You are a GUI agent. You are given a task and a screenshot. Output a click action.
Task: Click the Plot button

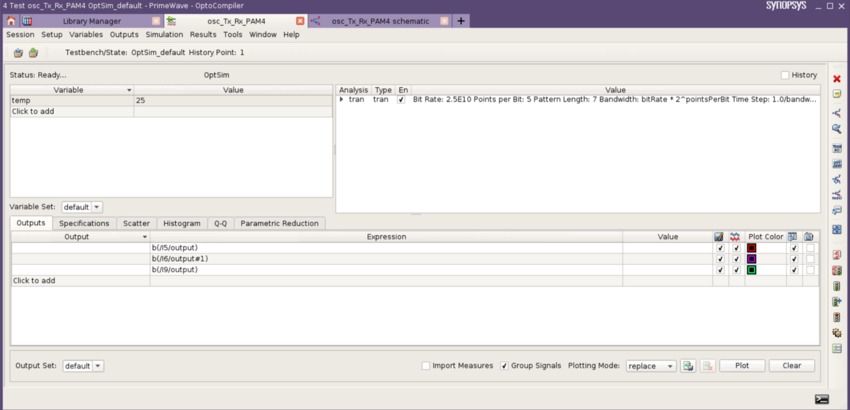click(x=741, y=366)
